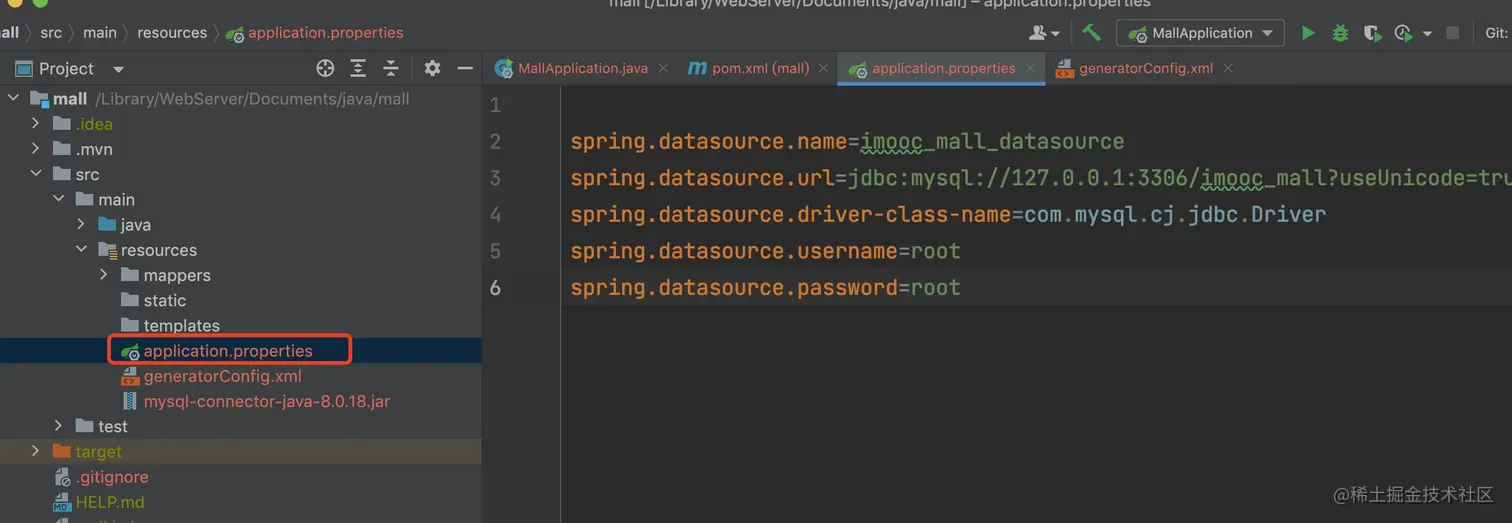Screen dimensions: 1512x523
Task: Expand the test folder
Action: tap(59, 426)
